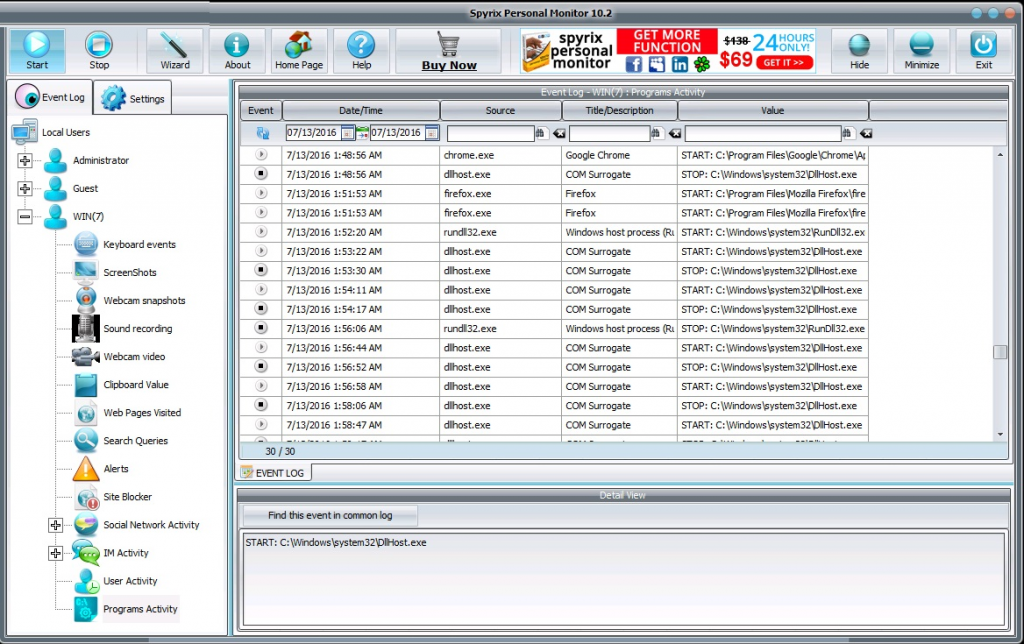
Task: Open the Wizard tool
Action: (174, 50)
